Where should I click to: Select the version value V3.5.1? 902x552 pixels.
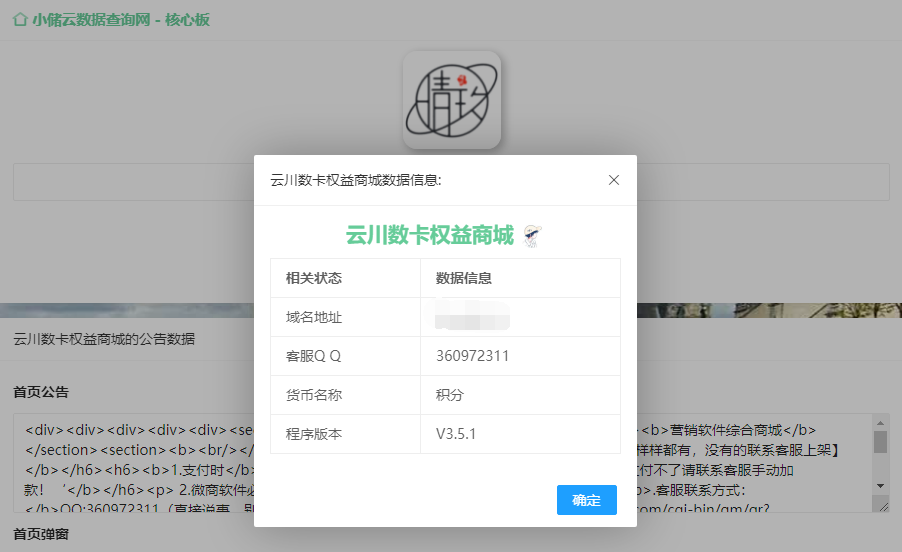(456, 434)
